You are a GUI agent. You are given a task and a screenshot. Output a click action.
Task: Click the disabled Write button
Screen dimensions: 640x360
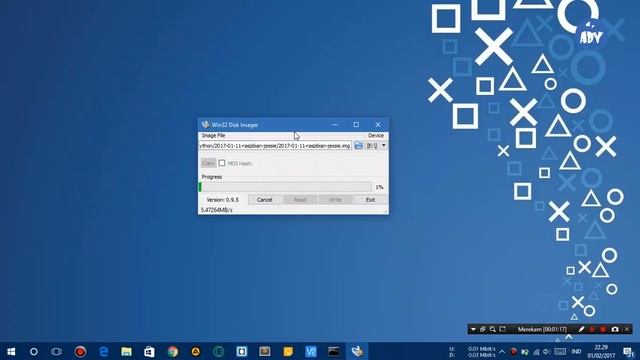click(x=335, y=200)
